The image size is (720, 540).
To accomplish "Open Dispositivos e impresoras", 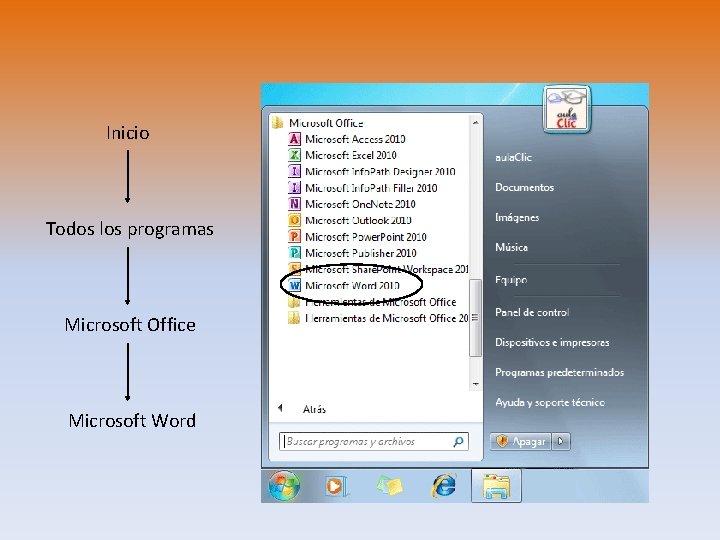I will pos(552,343).
